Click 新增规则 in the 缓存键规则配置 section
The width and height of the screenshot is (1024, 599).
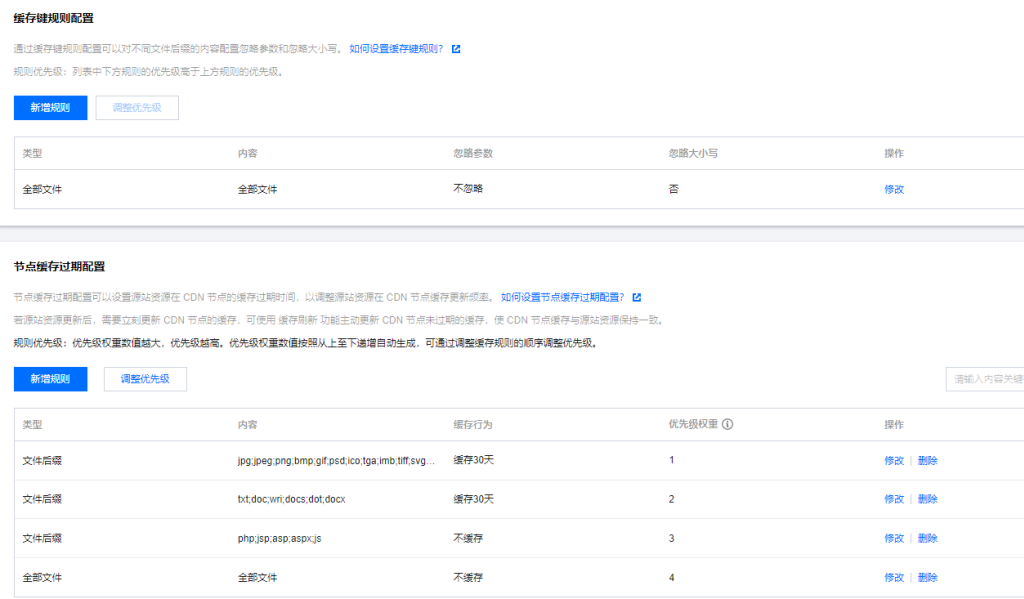pyautogui.click(x=50, y=108)
